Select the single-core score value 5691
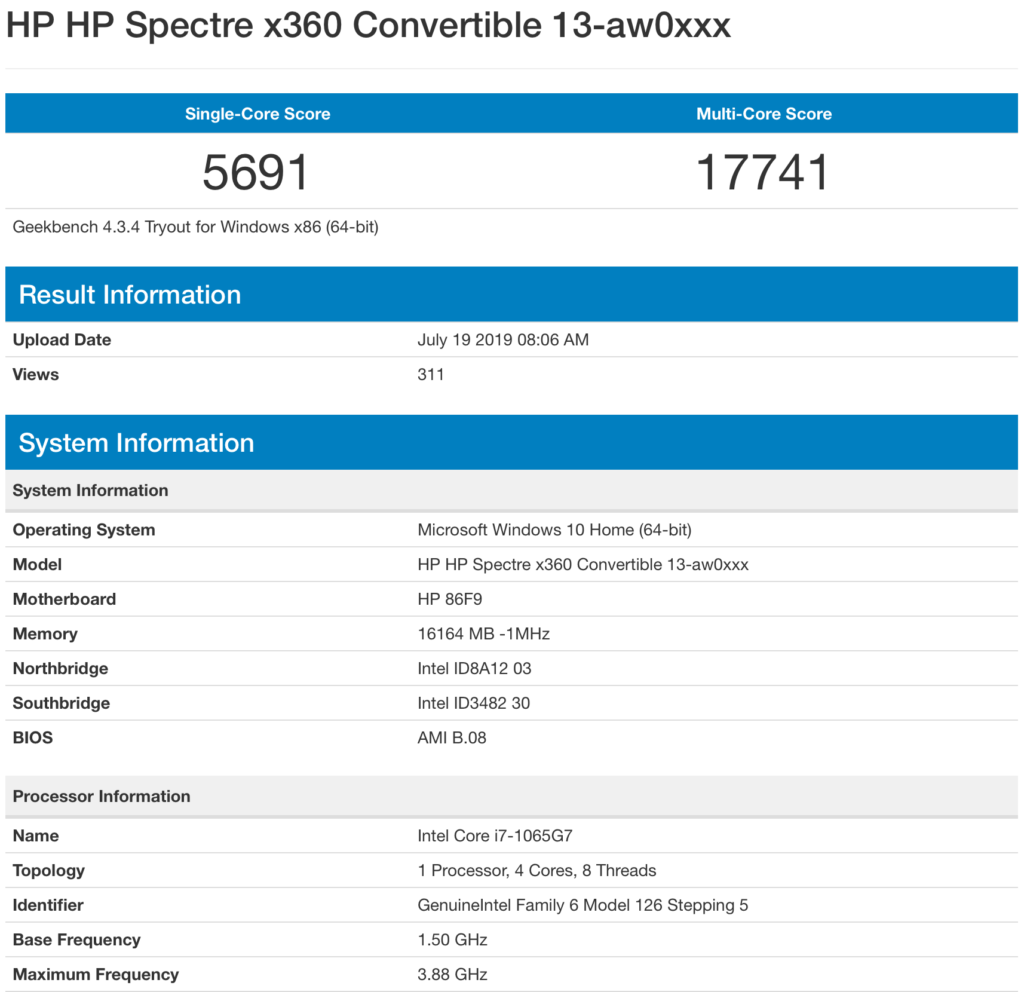The width and height of the screenshot is (1024, 992). click(256, 172)
